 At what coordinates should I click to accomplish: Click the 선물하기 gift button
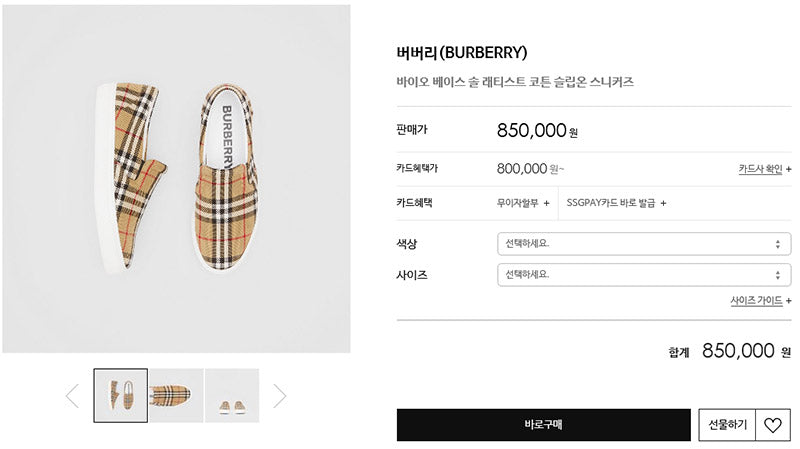[x=727, y=425]
